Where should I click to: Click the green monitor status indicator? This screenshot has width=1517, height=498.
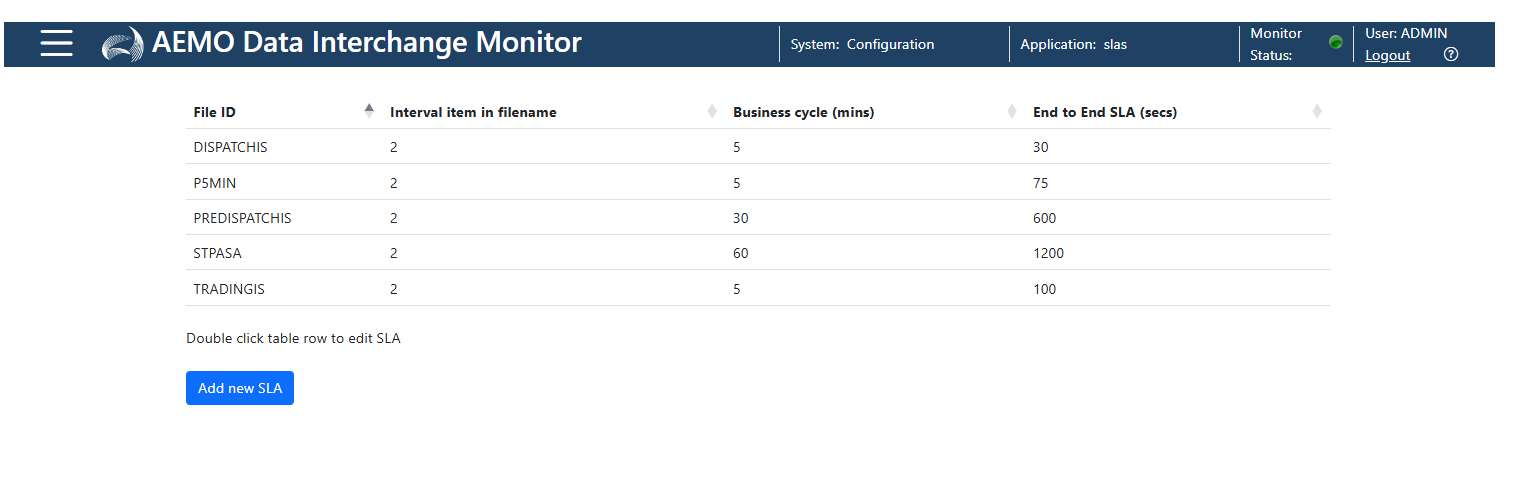tap(1335, 42)
